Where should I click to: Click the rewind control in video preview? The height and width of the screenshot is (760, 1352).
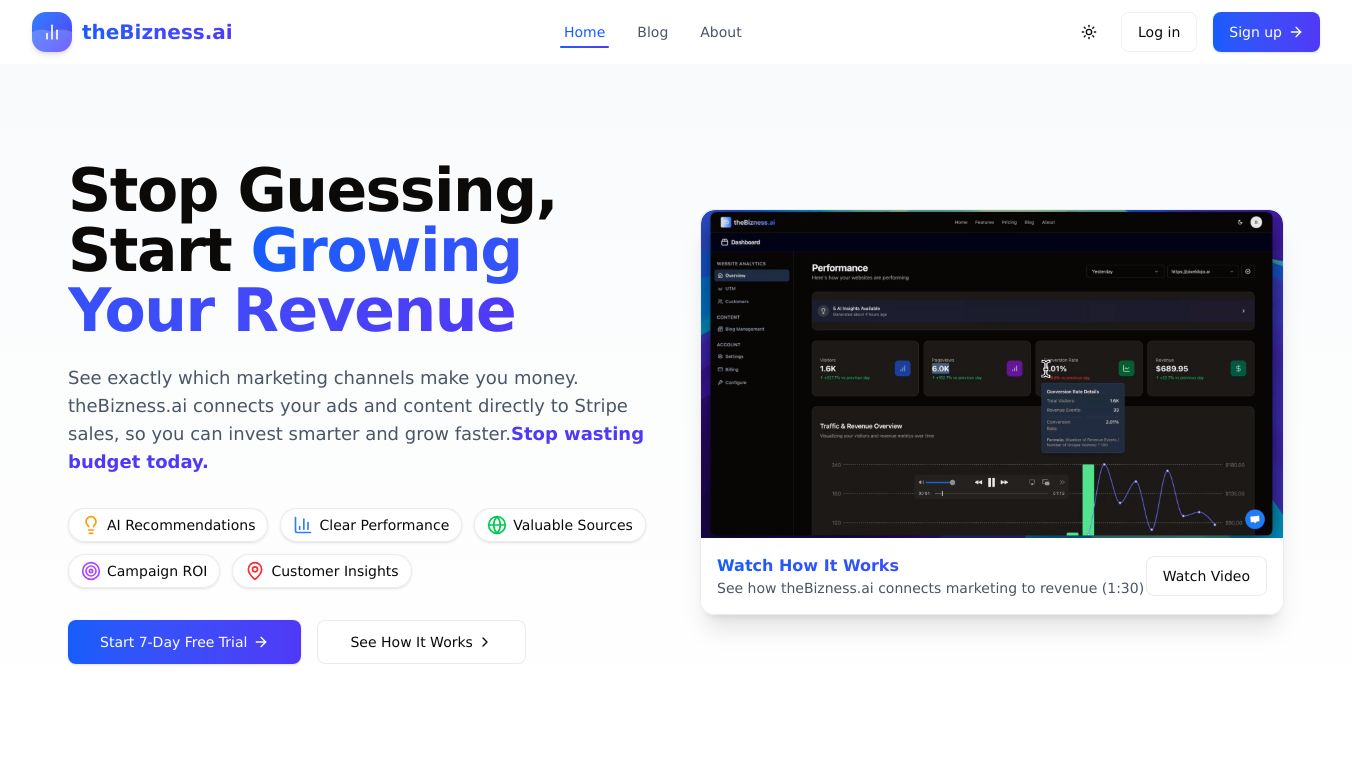979,482
